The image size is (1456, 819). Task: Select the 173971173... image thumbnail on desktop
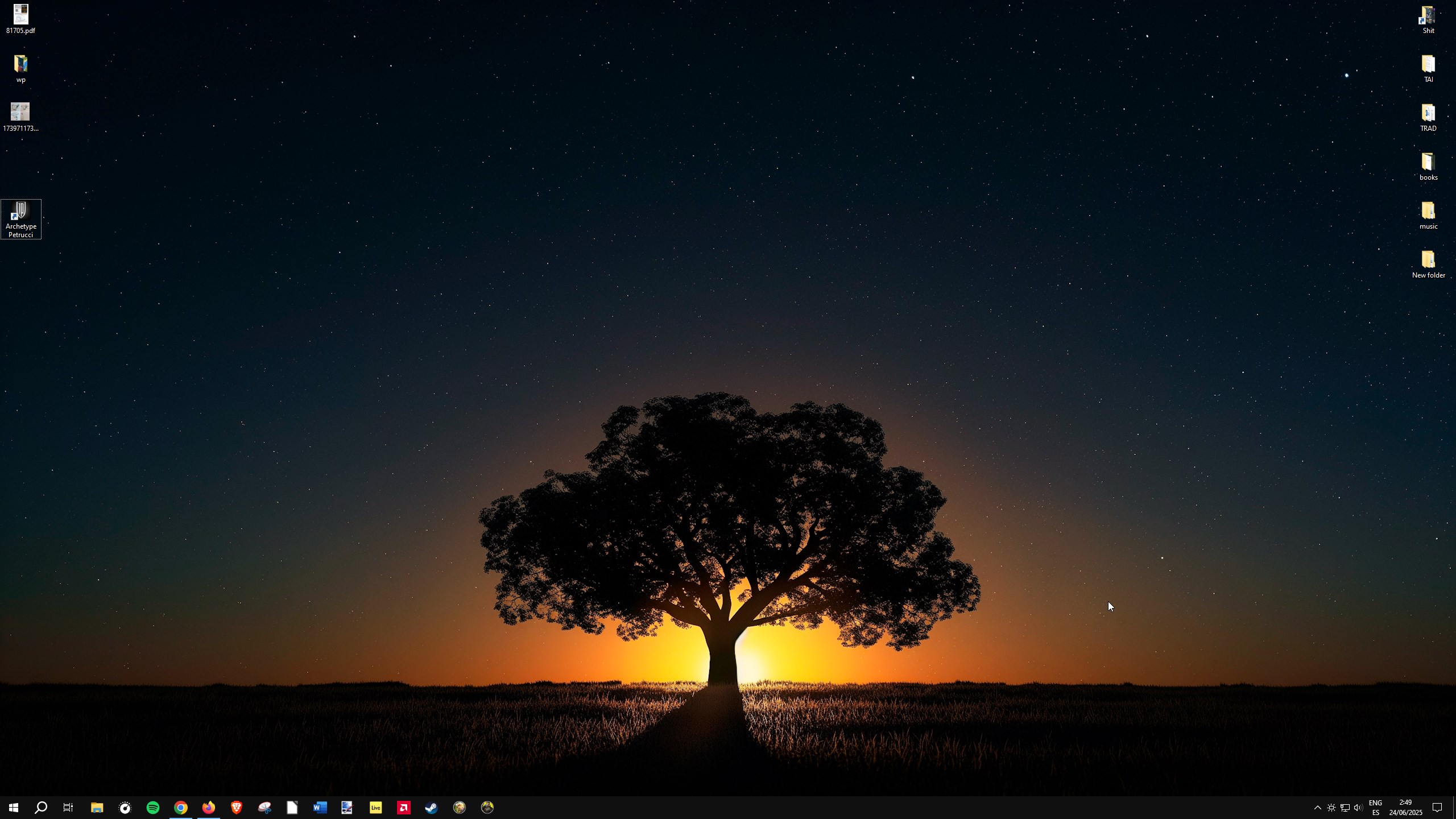pyautogui.click(x=20, y=117)
